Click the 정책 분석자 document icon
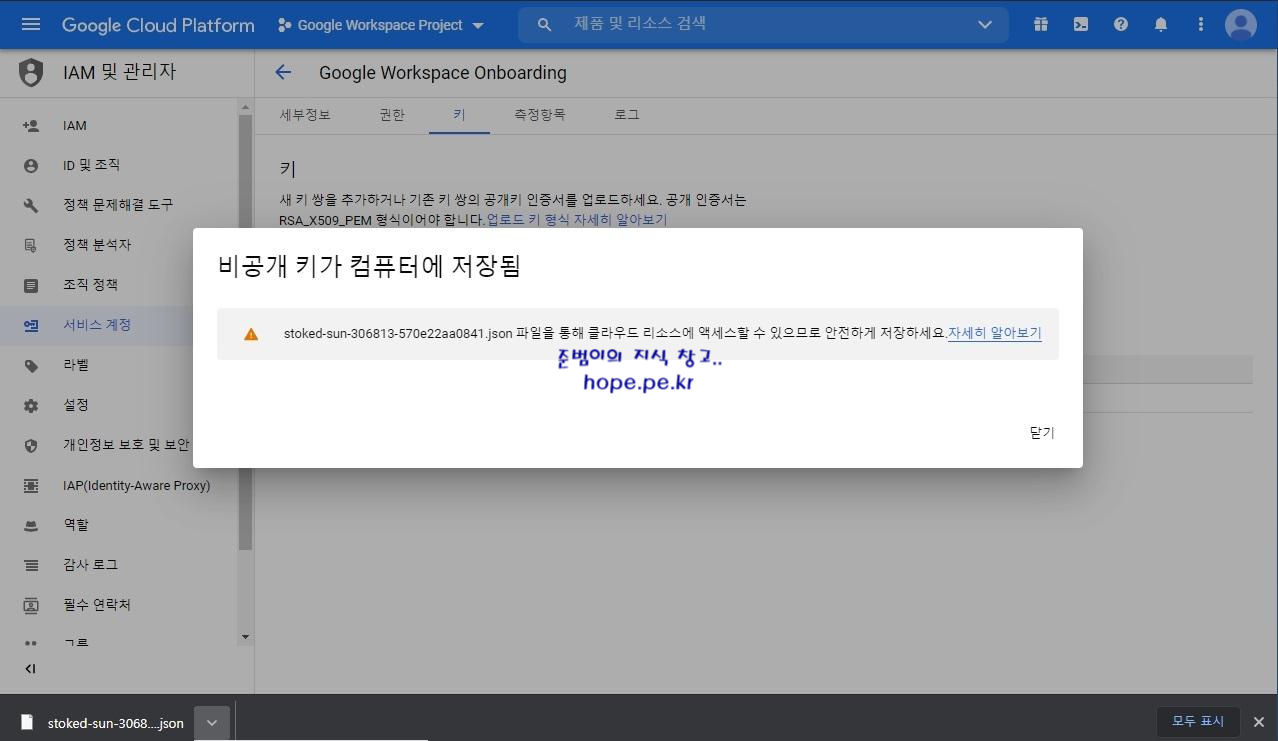The height and width of the screenshot is (741, 1278). coord(31,245)
